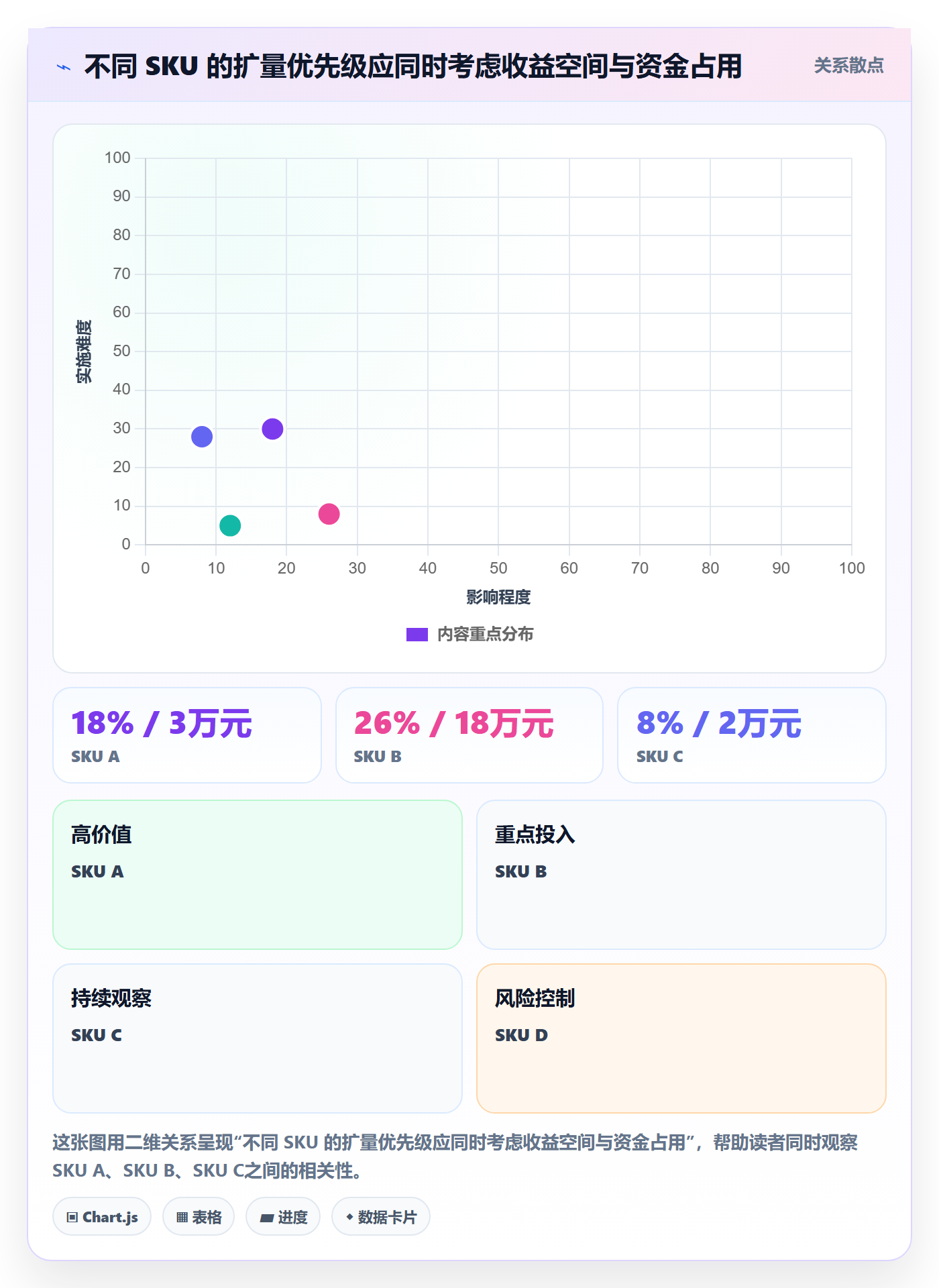Viewport: 939px width, 1288px height.
Task: Open the 18% / 3万元 stat value
Action: (x=162, y=723)
